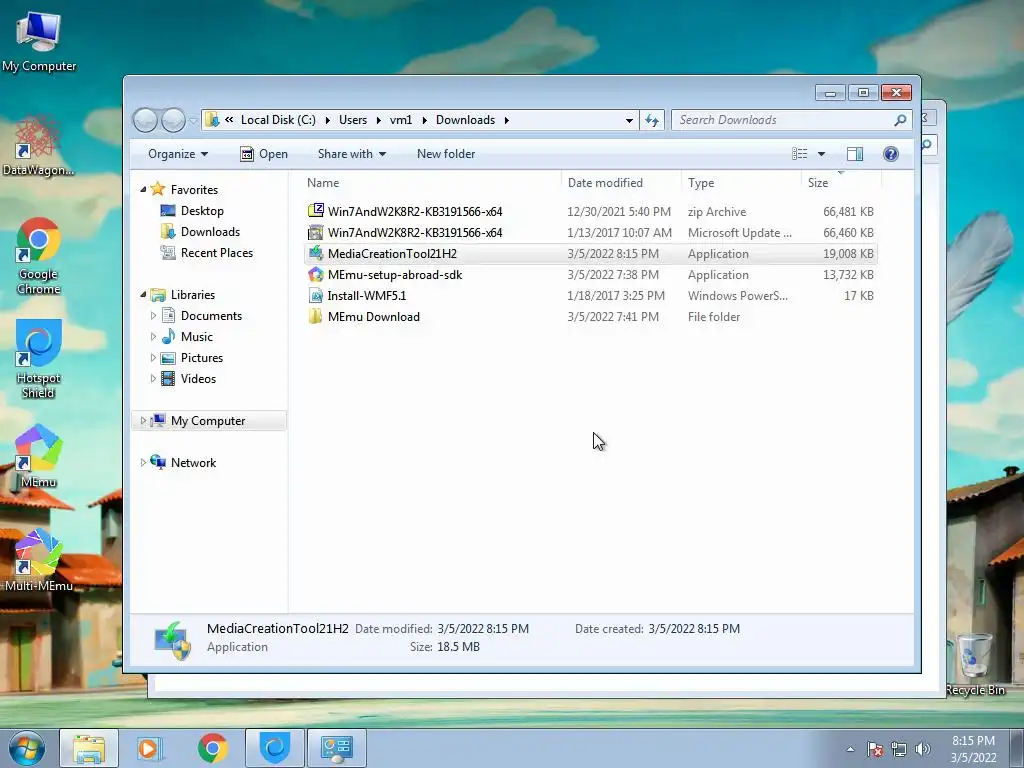Open the My Computer desktop icon

point(39,42)
